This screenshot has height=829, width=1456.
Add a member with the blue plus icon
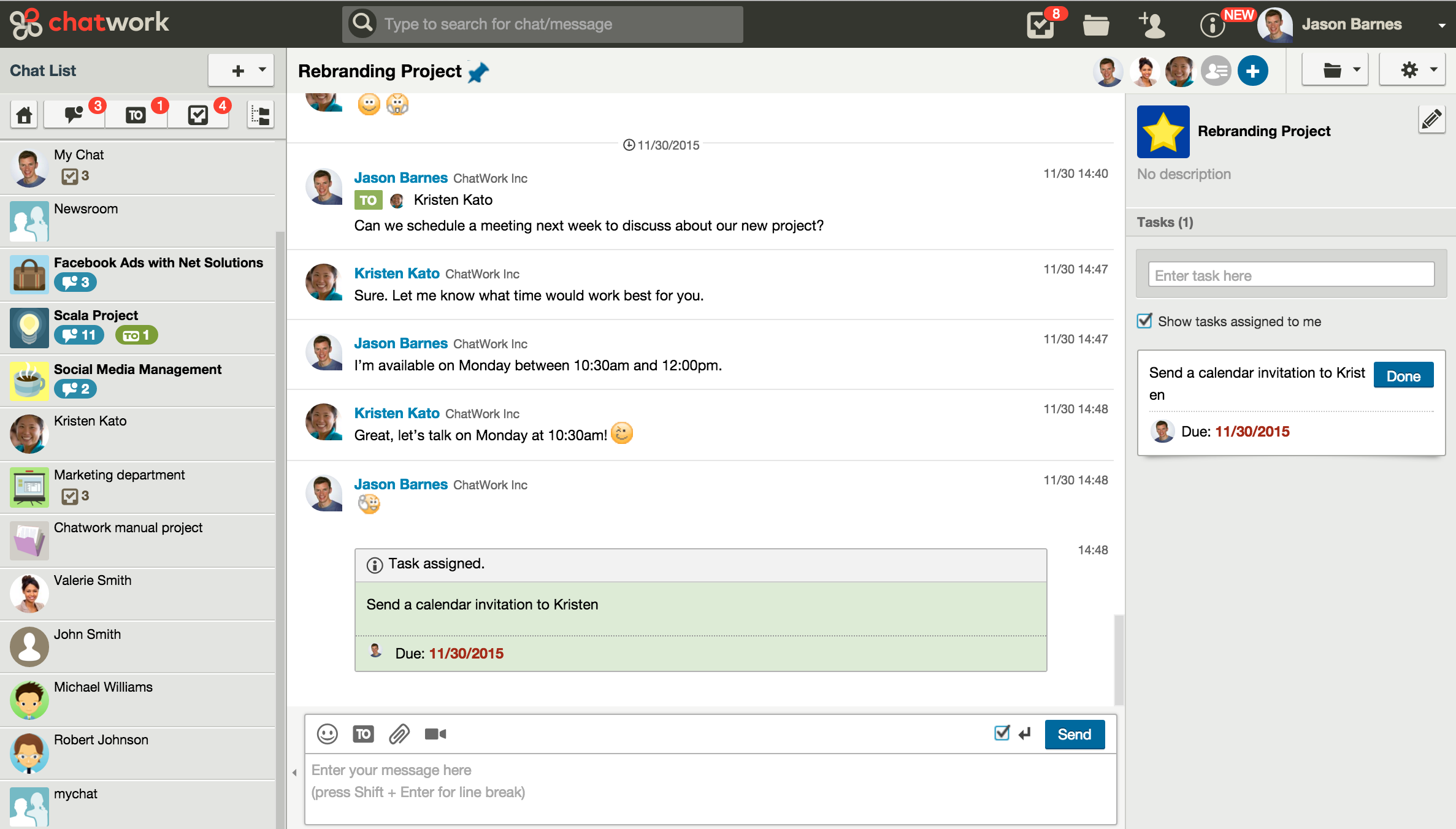[x=1253, y=71]
